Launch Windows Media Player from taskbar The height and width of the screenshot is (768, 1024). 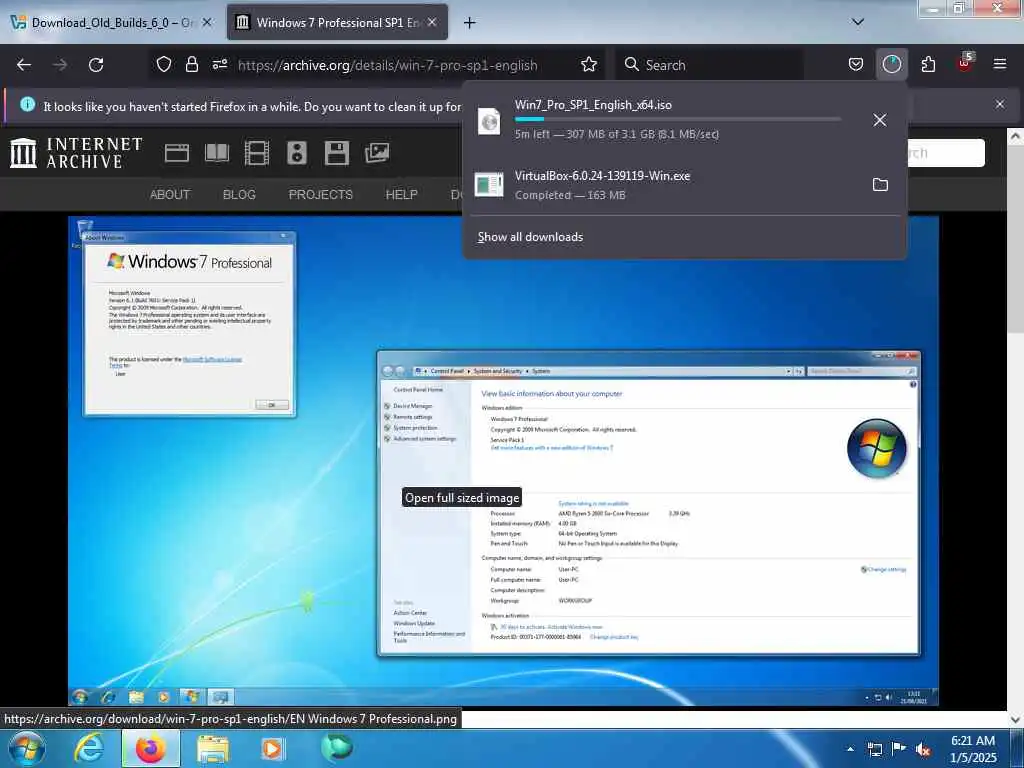pyautogui.click(x=273, y=748)
